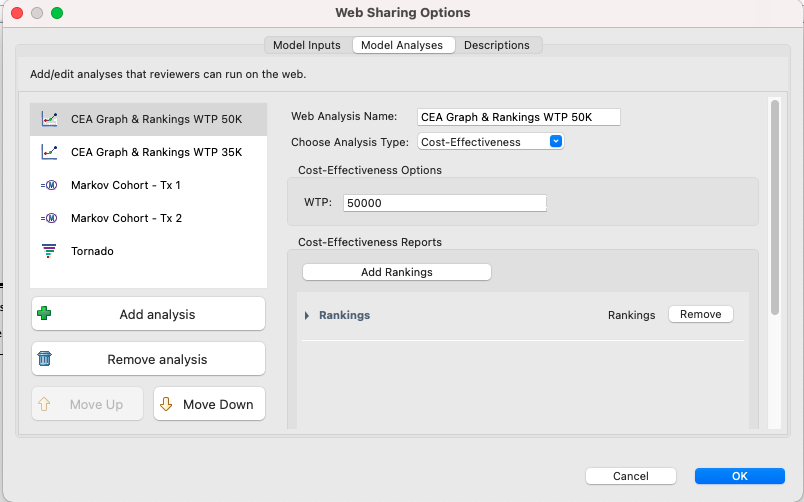Confirm with the OK button
The width and height of the screenshot is (804, 502).
point(739,476)
